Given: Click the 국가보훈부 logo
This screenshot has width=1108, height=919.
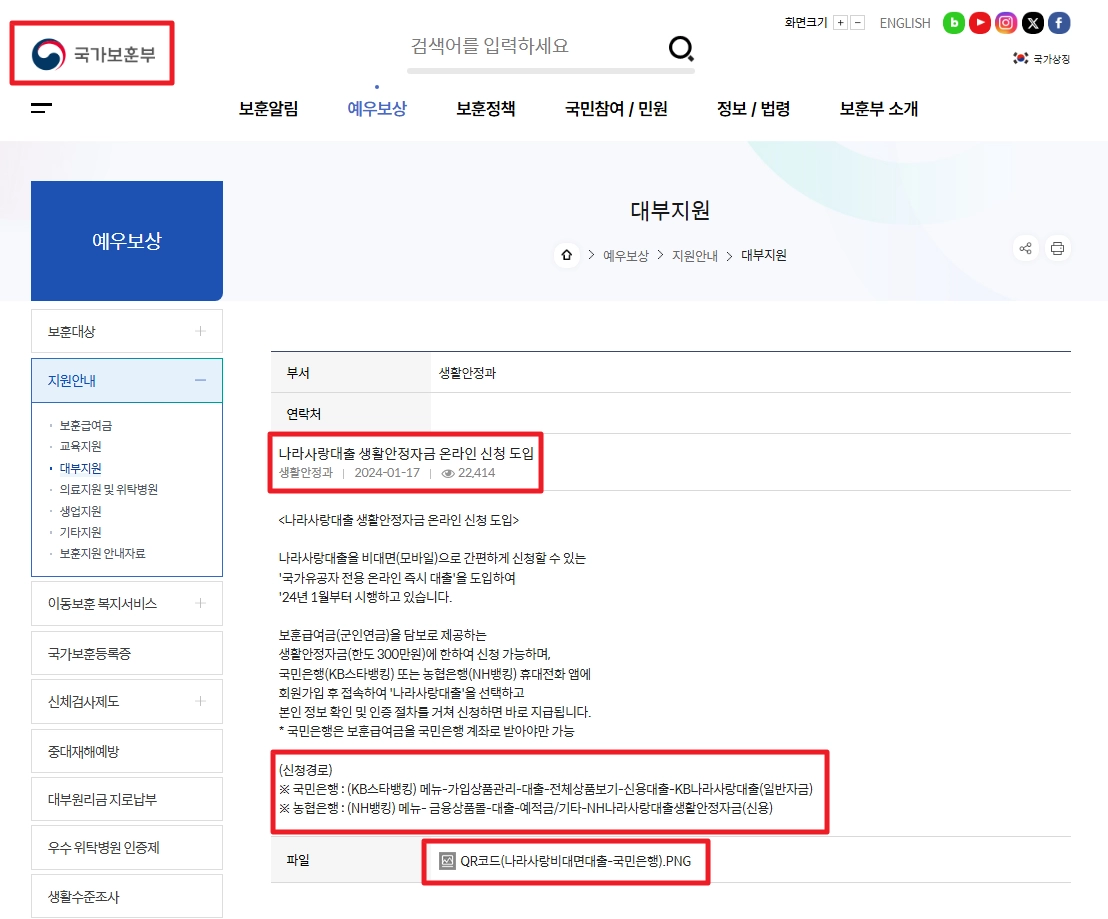Looking at the screenshot, I should [x=93, y=54].
